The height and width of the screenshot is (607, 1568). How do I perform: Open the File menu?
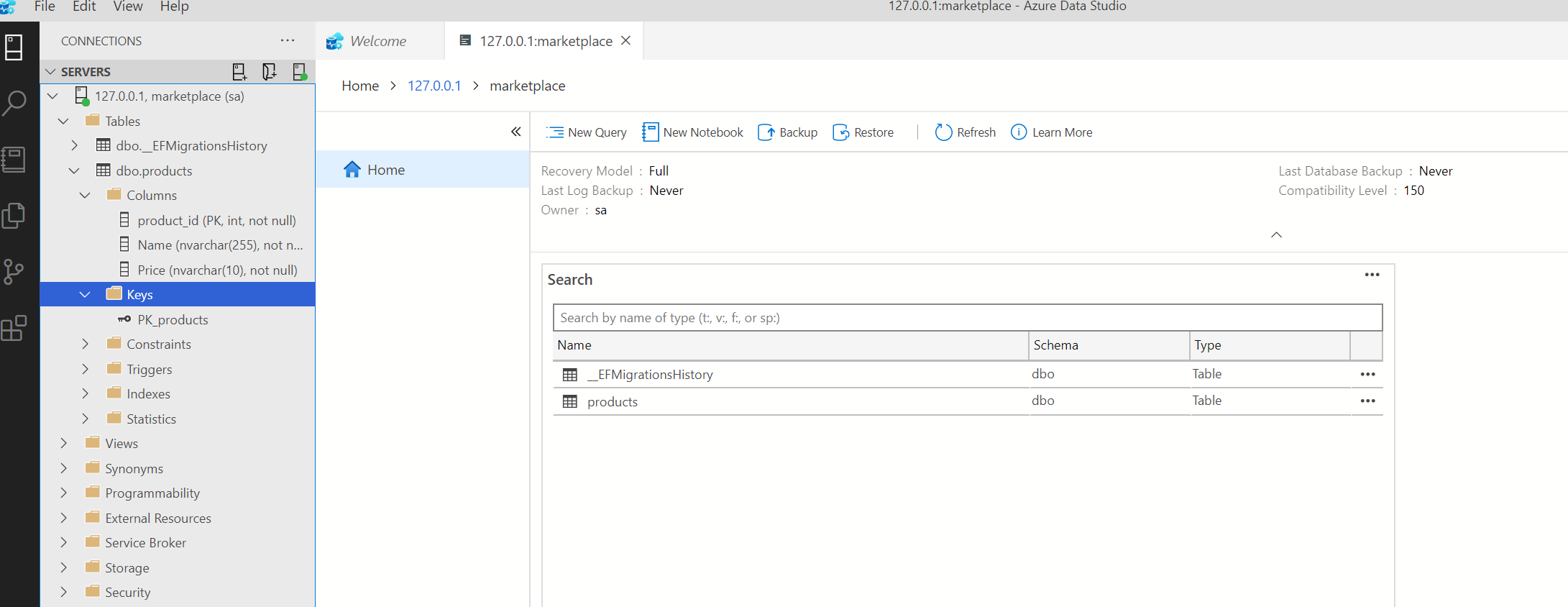tap(45, 6)
